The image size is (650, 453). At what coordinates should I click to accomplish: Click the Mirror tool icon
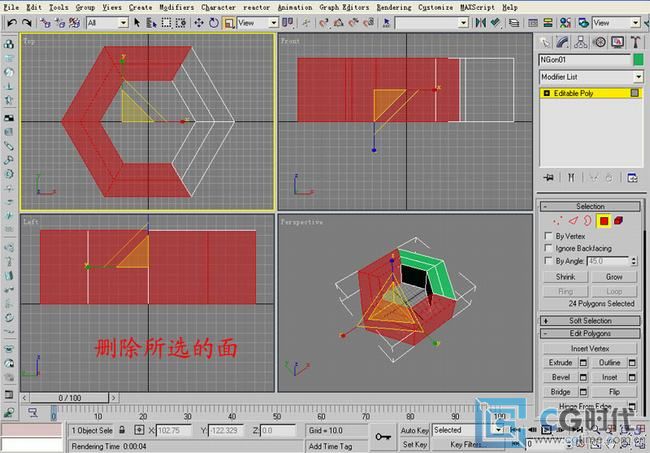(480, 22)
